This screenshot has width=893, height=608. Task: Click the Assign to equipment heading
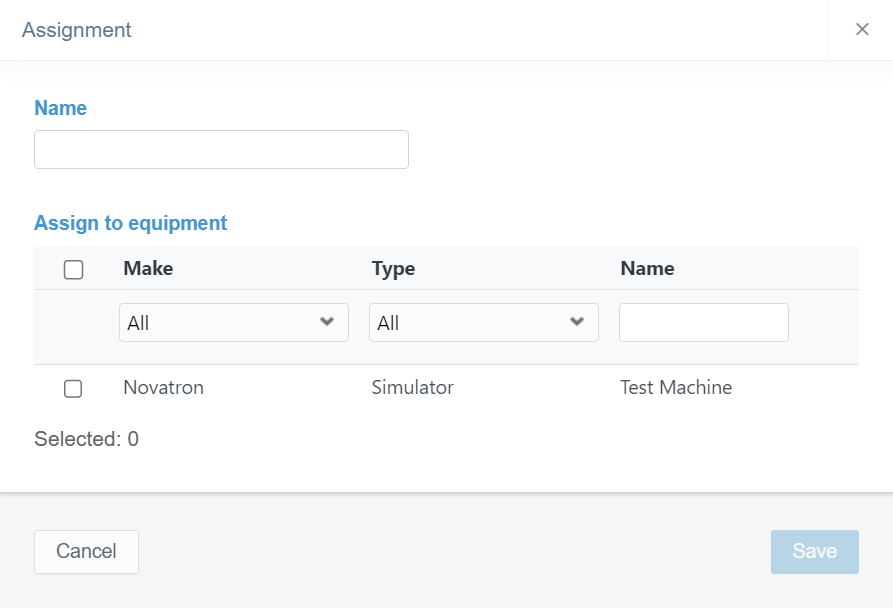(x=131, y=223)
